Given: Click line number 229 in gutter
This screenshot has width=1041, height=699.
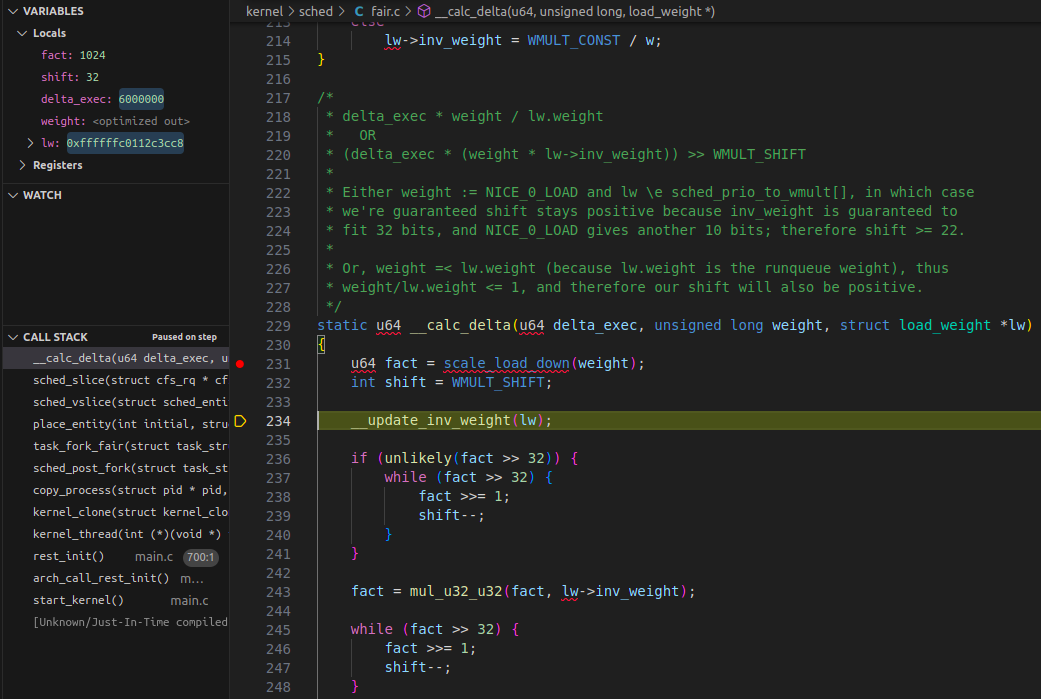Looking at the screenshot, I should coord(278,326).
